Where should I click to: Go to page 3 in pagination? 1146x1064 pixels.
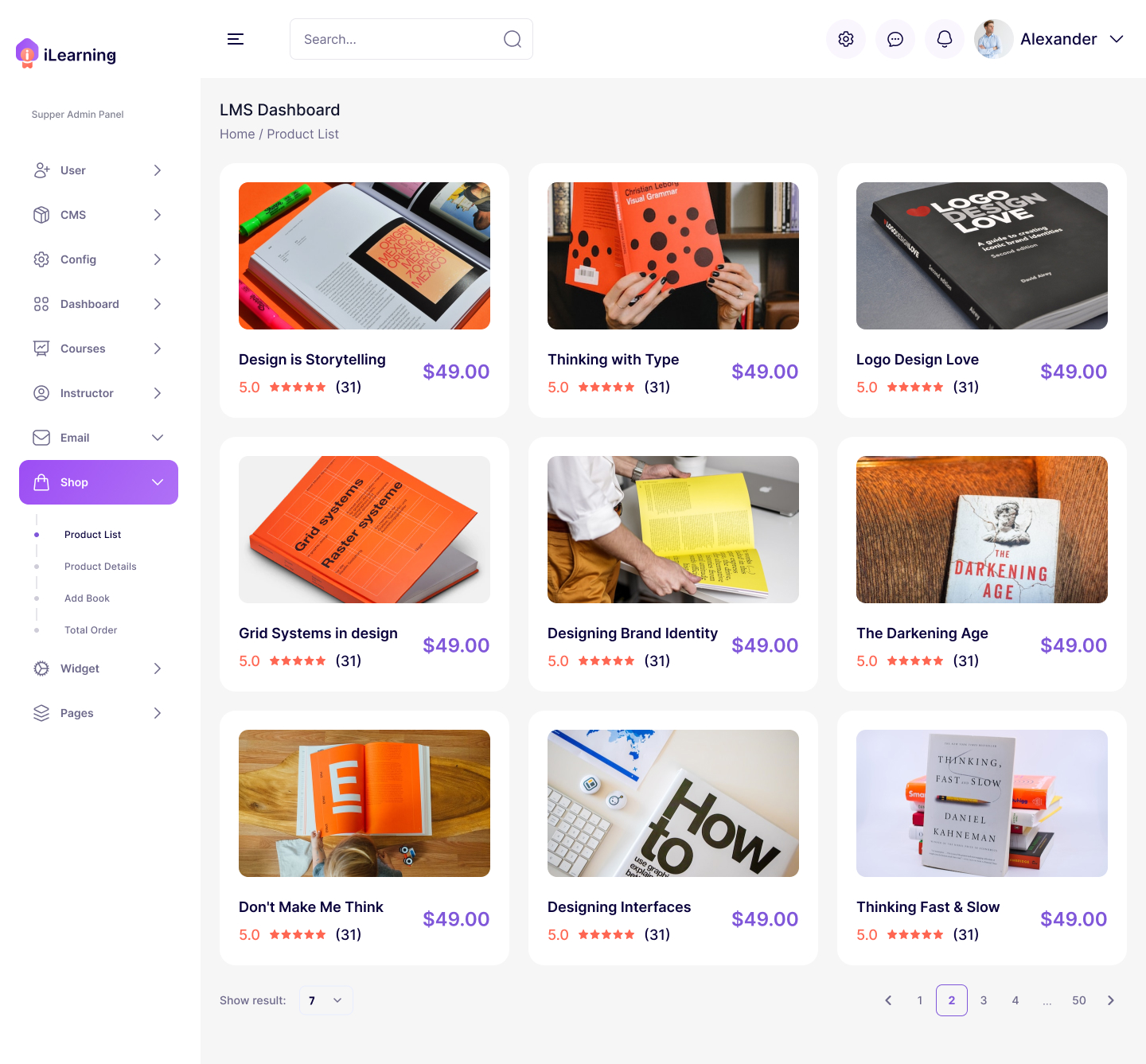pos(984,1000)
